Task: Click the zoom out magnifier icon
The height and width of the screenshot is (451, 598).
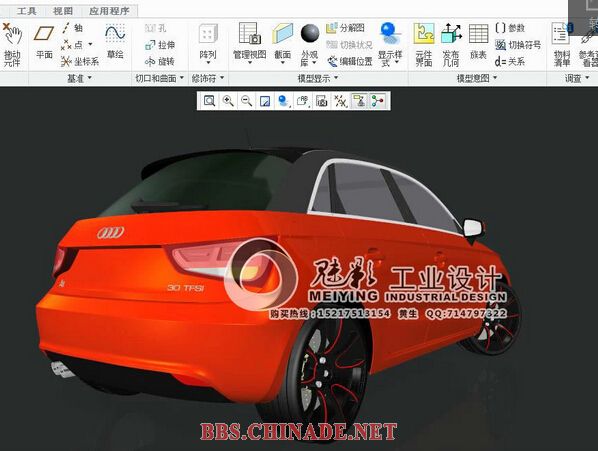Action: click(246, 101)
